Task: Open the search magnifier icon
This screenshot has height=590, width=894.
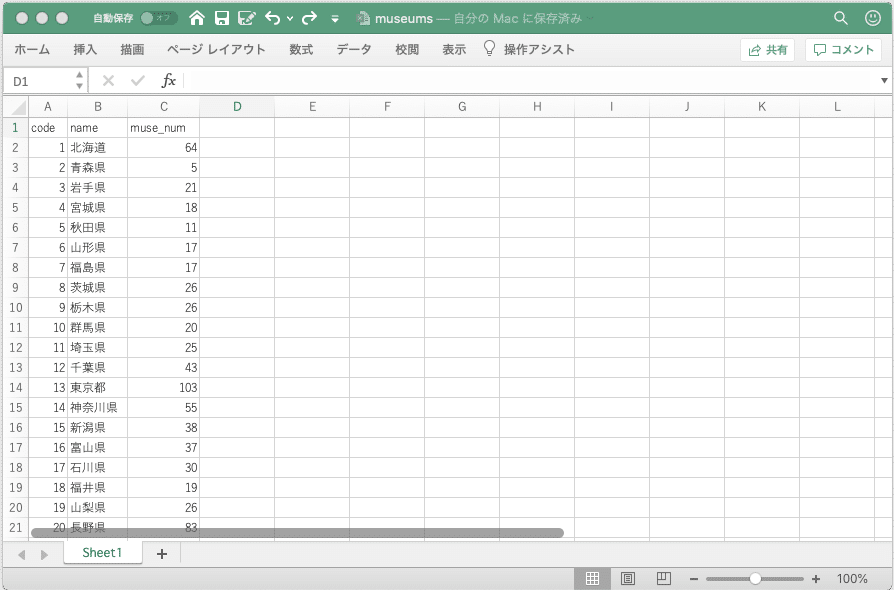Action: point(841,18)
